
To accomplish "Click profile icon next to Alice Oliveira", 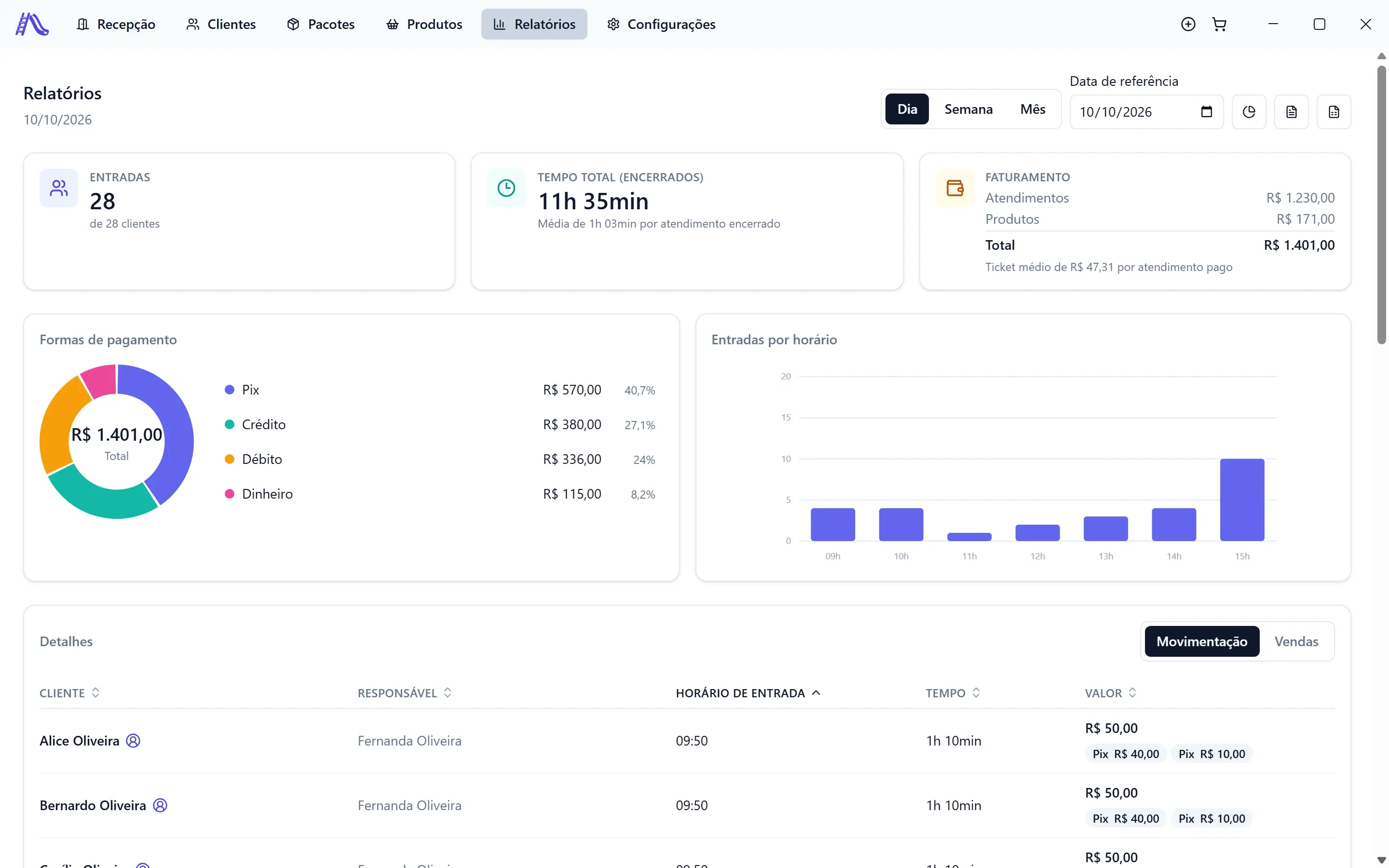I will 133,741.
